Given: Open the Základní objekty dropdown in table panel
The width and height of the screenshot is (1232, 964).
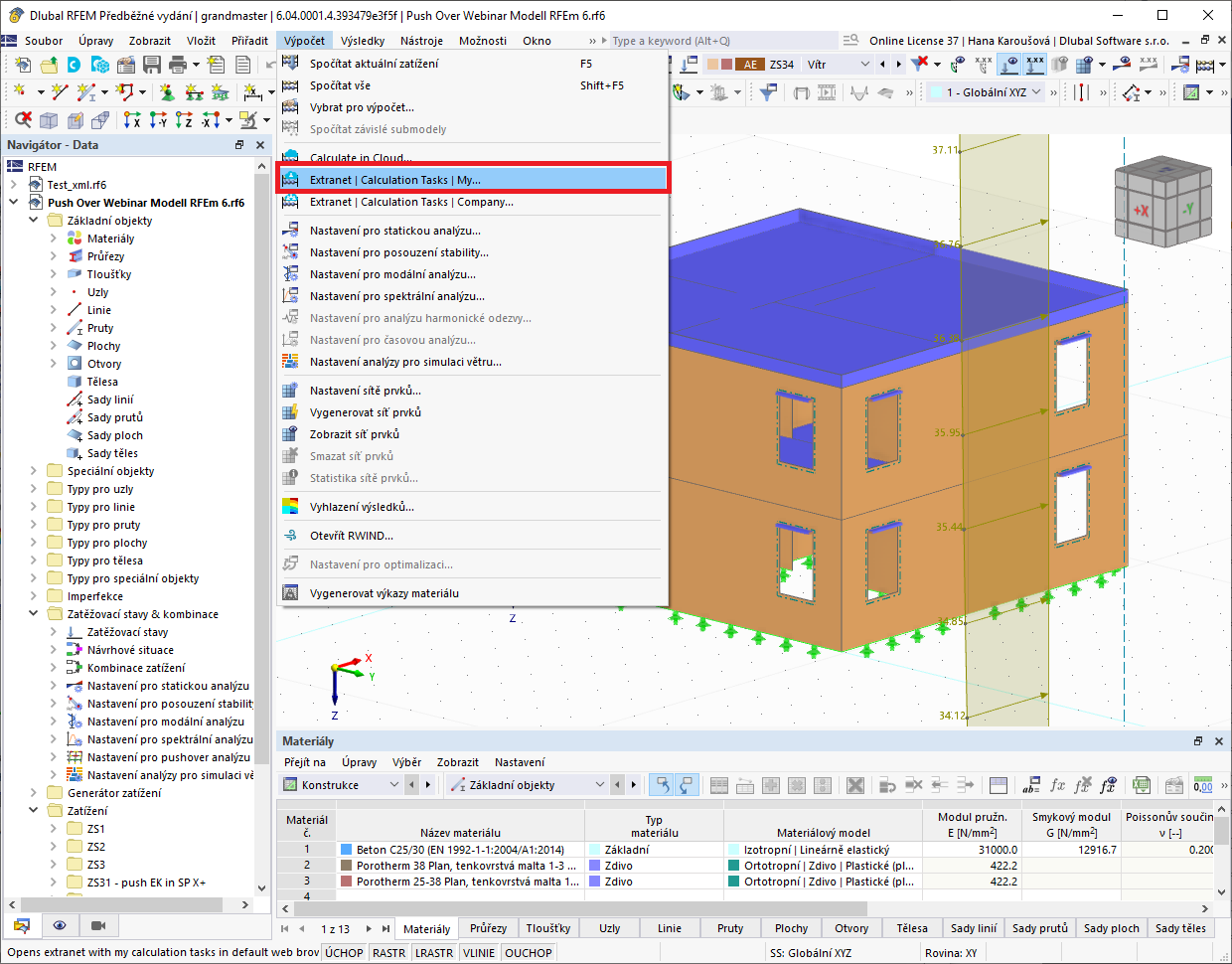Looking at the screenshot, I should tap(599, 785).
